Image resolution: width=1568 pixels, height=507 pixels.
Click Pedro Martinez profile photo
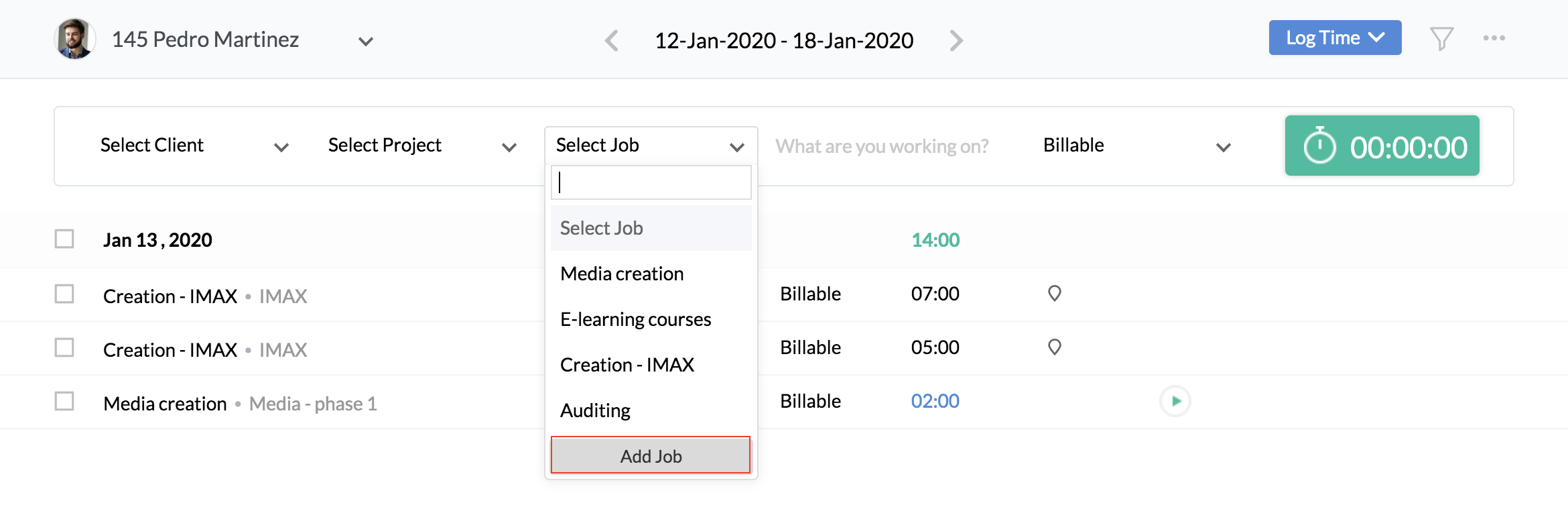point(74,39)
